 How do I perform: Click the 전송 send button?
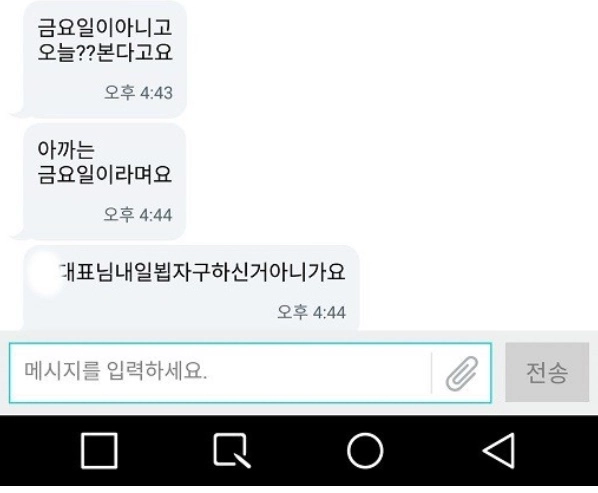pos(547,372)
